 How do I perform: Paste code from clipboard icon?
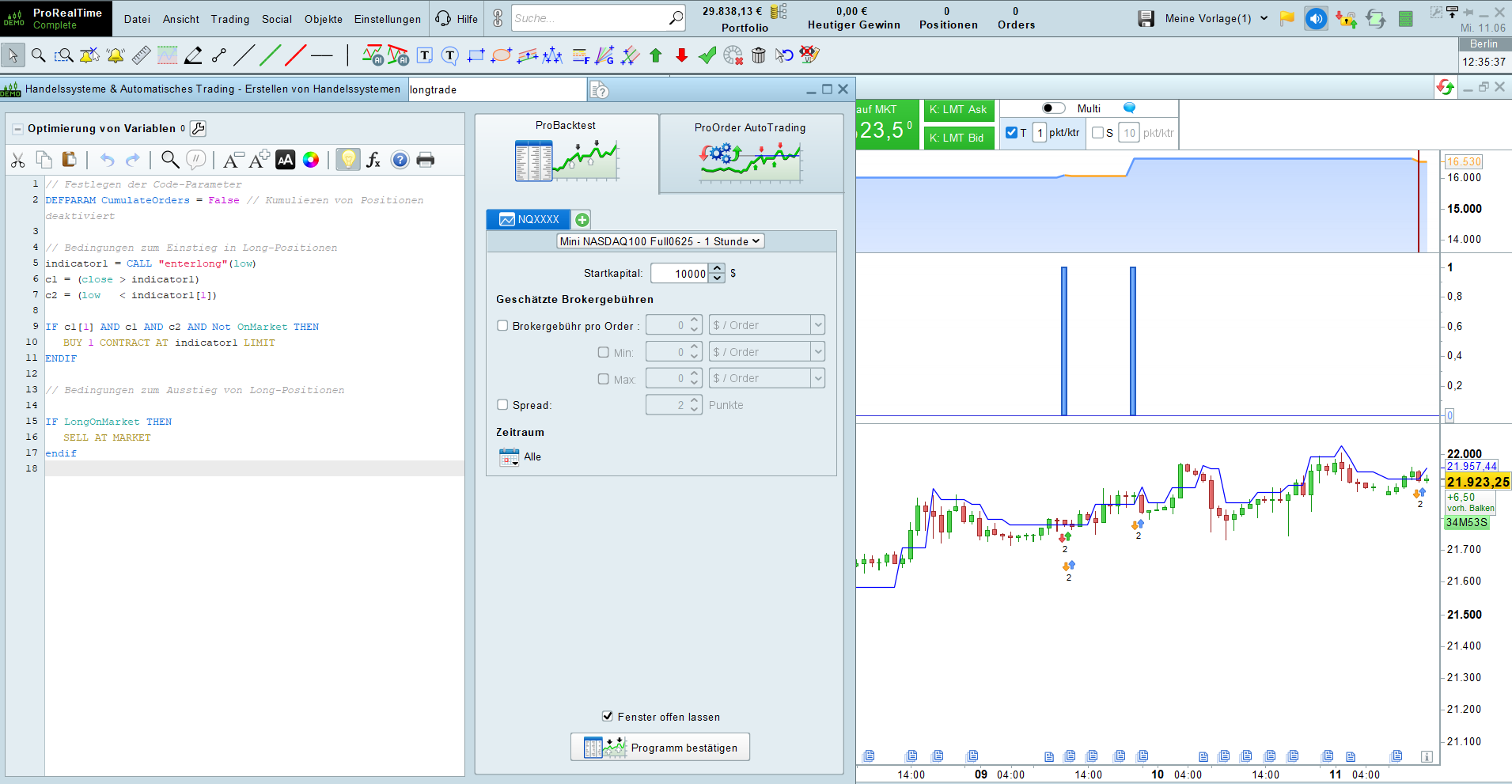click(x=70, y=160)
